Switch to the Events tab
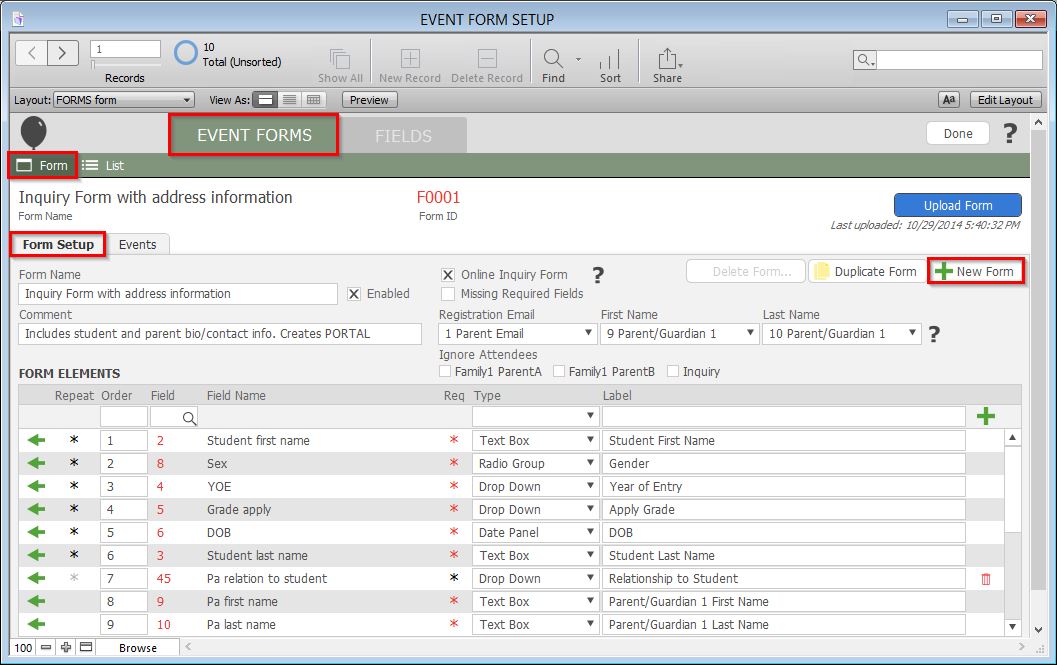Image resolution: width=1057 pixels, height=665 pixels. (x=137, y=244)
